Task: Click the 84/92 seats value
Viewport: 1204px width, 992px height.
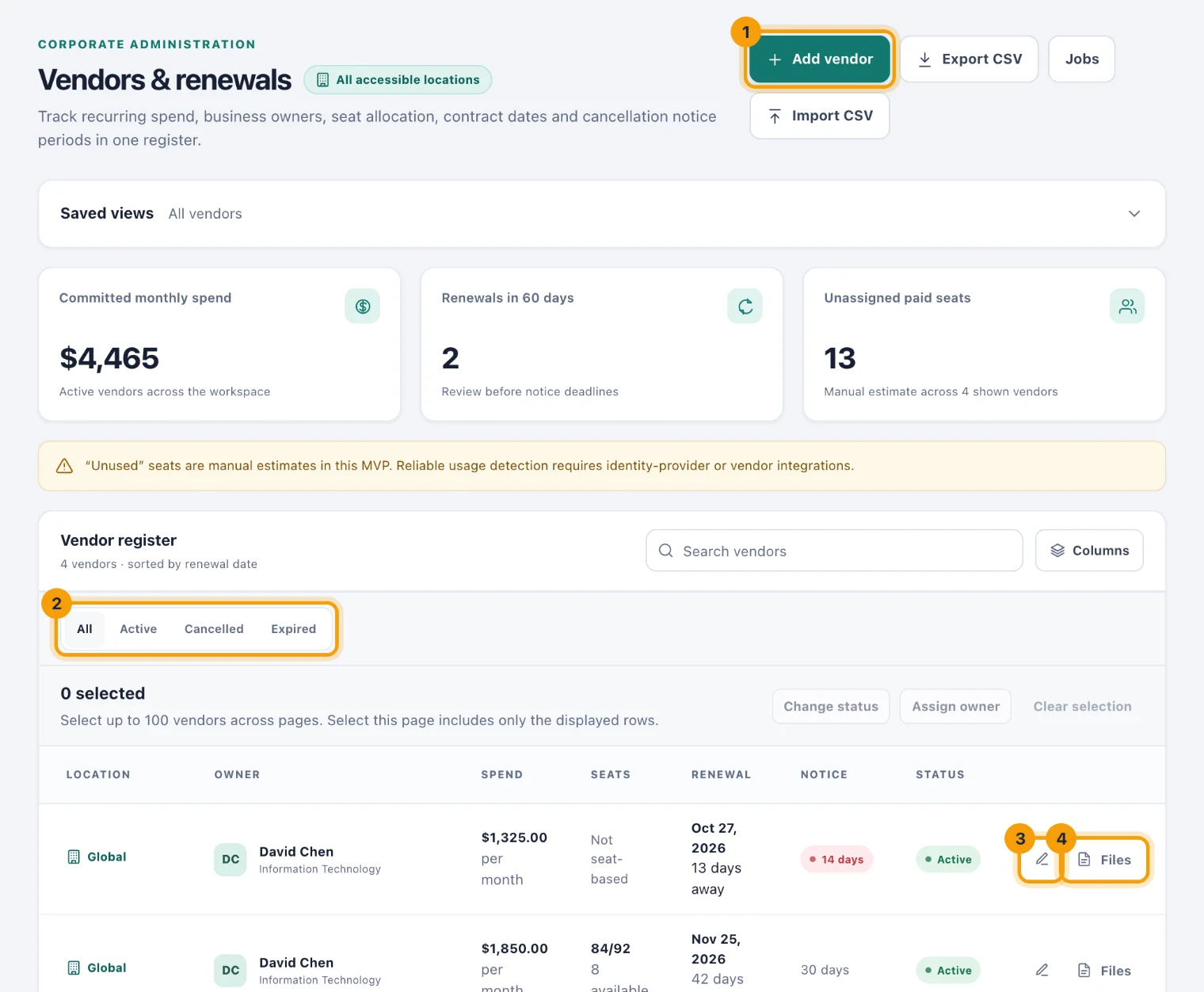Action: [611, 949]
